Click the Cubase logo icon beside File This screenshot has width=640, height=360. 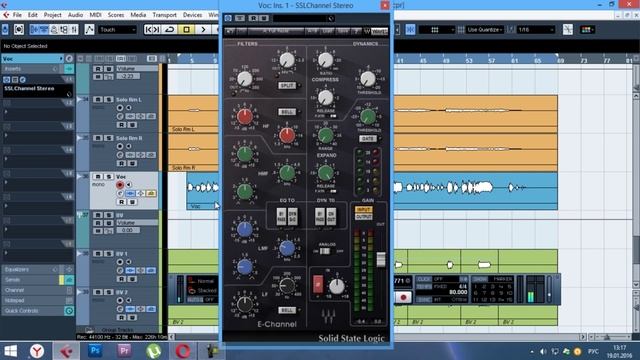tap(6, 15)
